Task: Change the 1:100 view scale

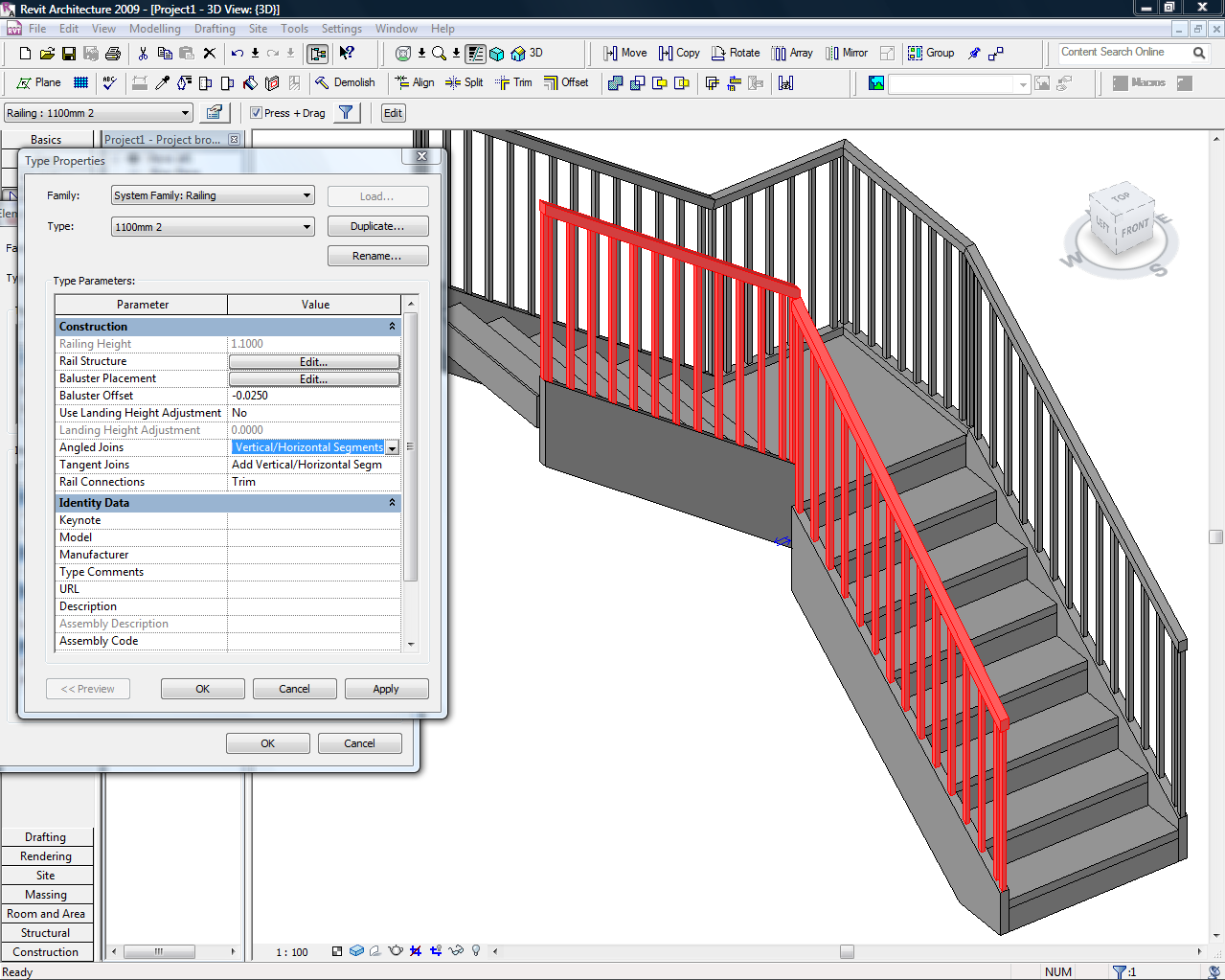Action: pos(291,950)
